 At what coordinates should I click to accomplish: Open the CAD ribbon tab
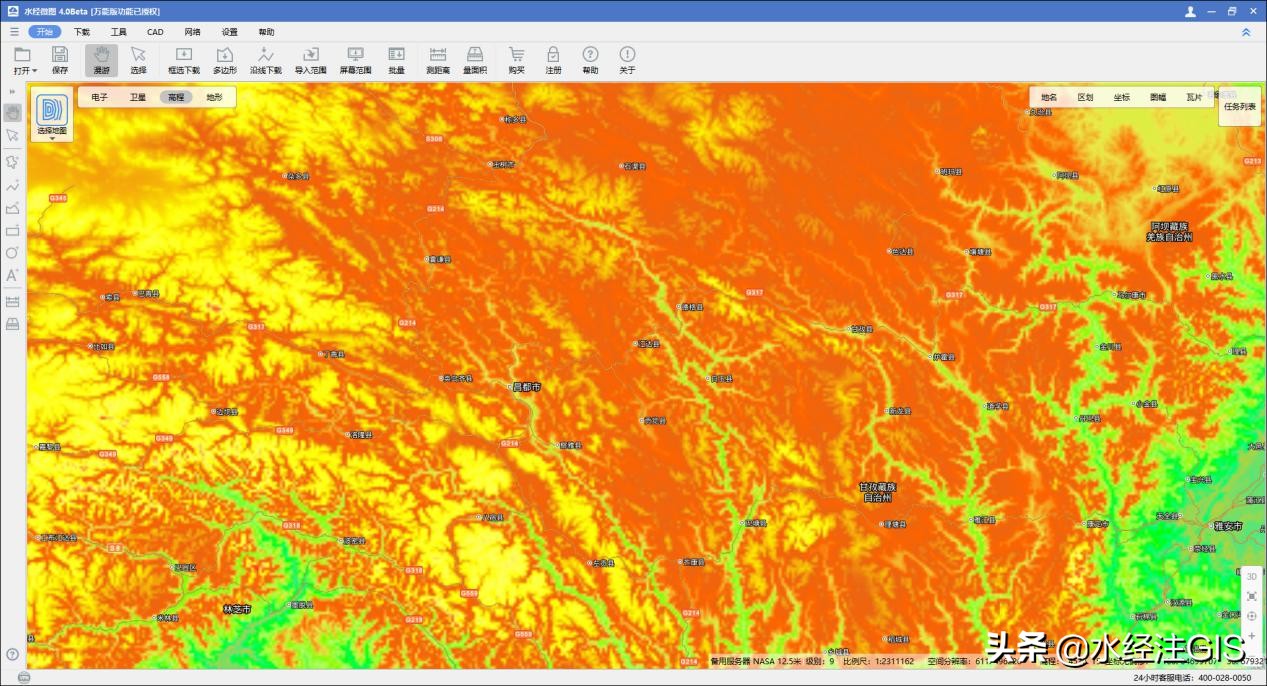coord(155,32)
